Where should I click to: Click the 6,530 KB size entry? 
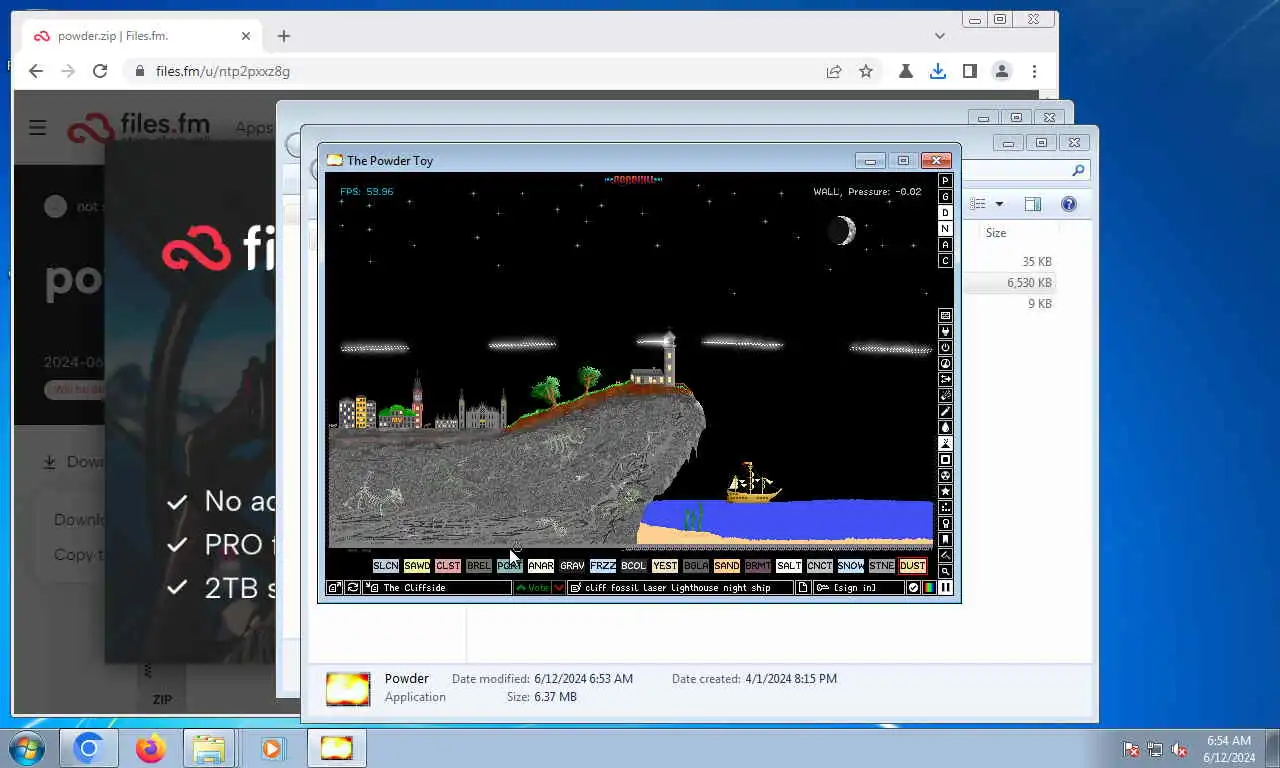click(x=1029, y=283)
